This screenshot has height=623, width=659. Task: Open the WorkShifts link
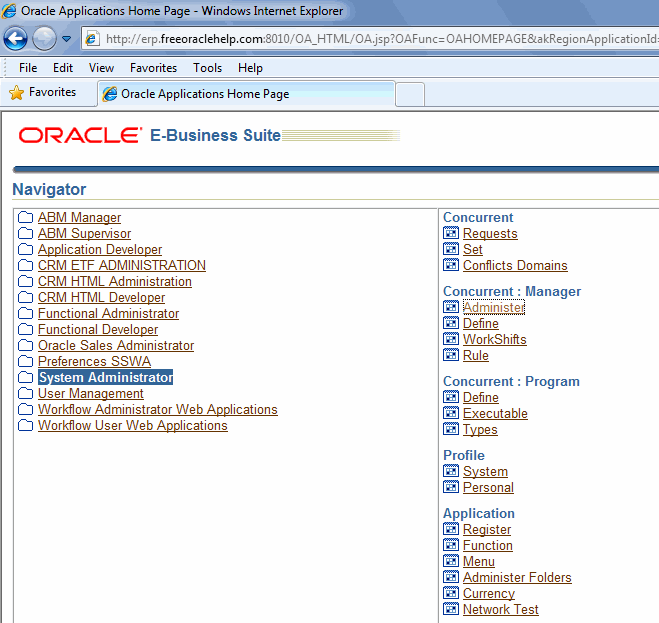click(x=495, y=339)
